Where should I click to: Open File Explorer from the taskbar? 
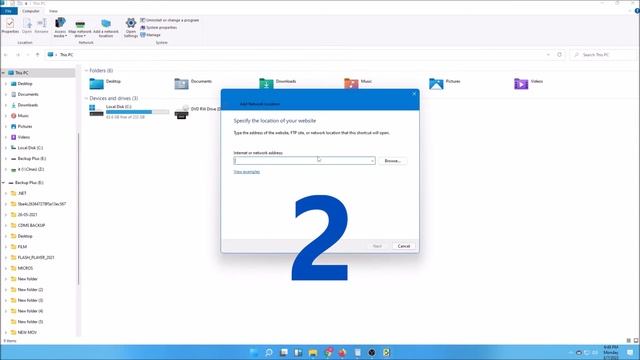point(313,352)
